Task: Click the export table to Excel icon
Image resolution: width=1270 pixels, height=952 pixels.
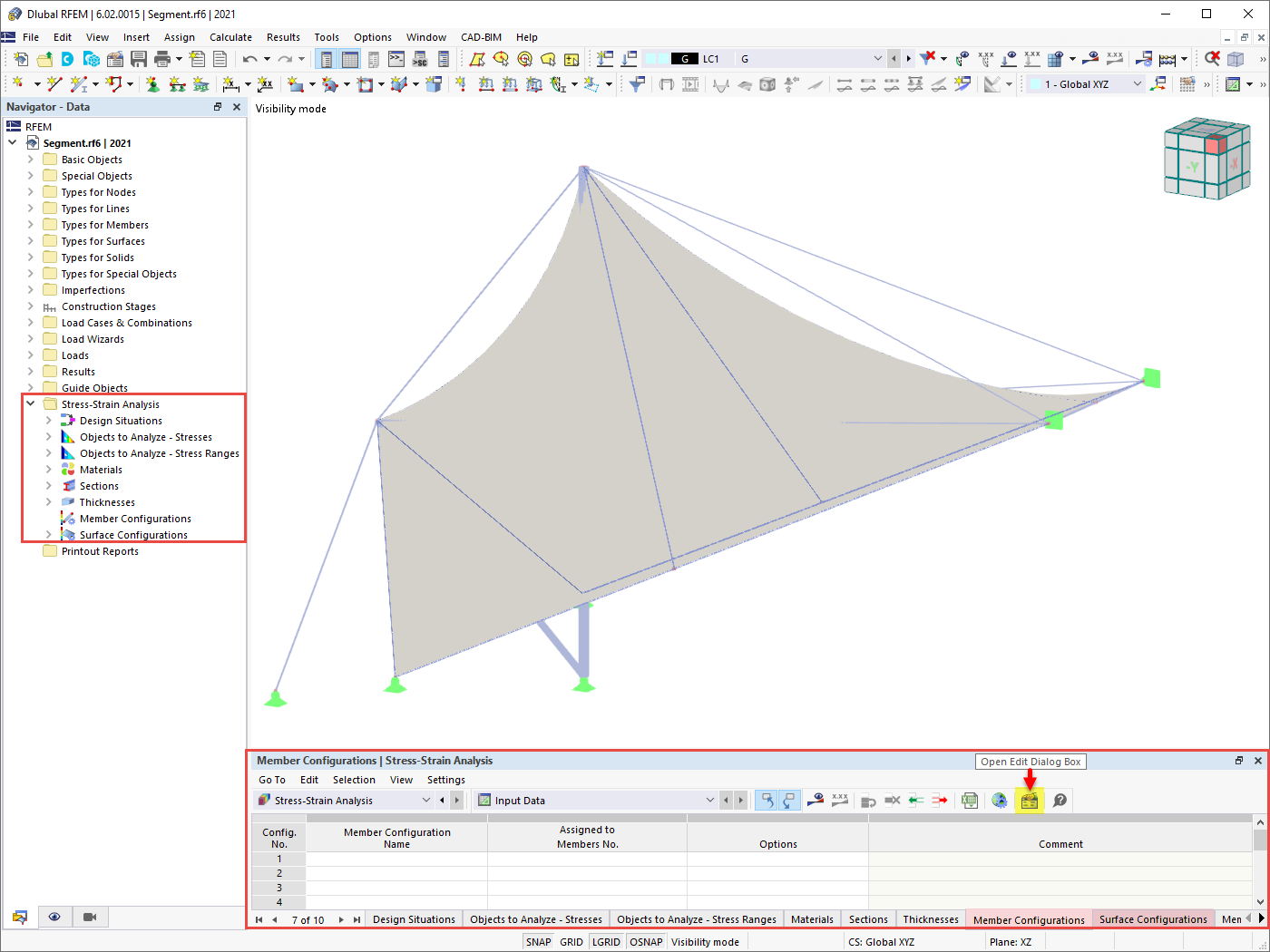Action: coord(970,801)
